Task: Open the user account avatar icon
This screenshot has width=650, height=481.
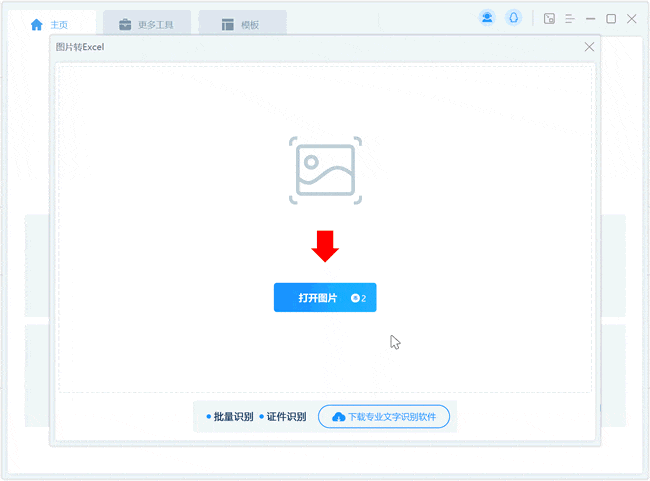Action: tap(487, 18)
